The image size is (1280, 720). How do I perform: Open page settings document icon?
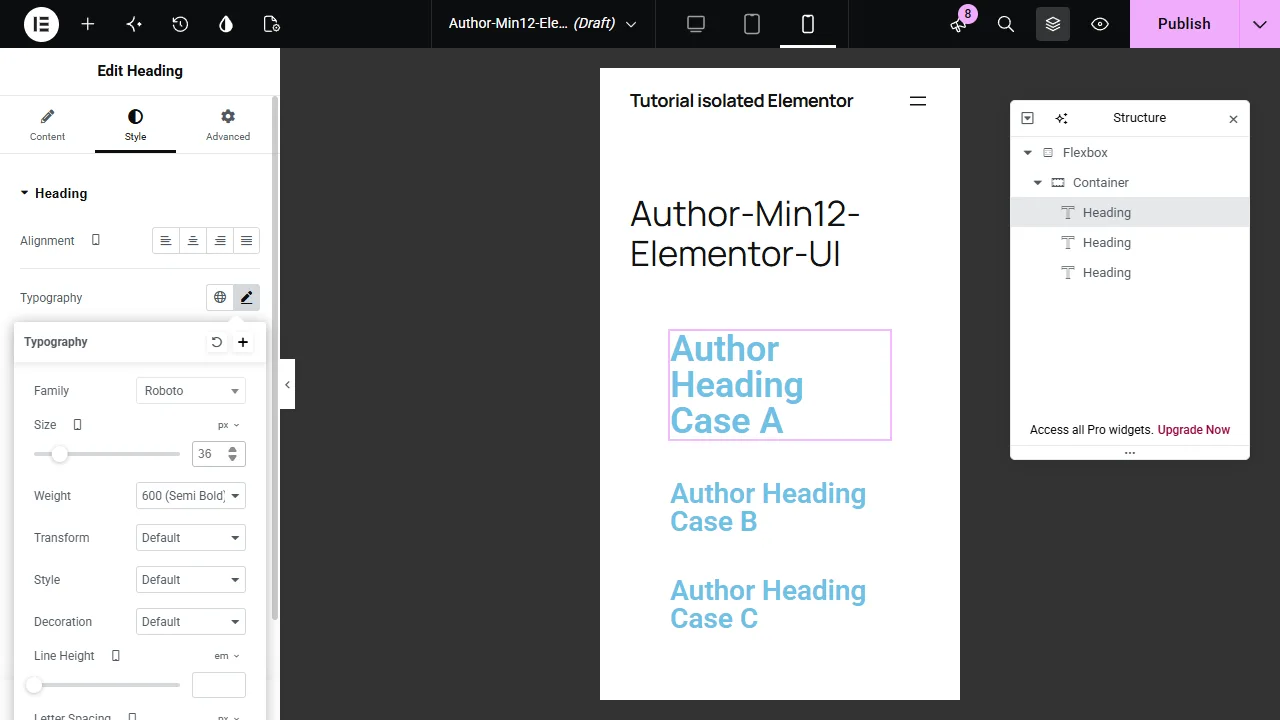[x=272, y=24]
